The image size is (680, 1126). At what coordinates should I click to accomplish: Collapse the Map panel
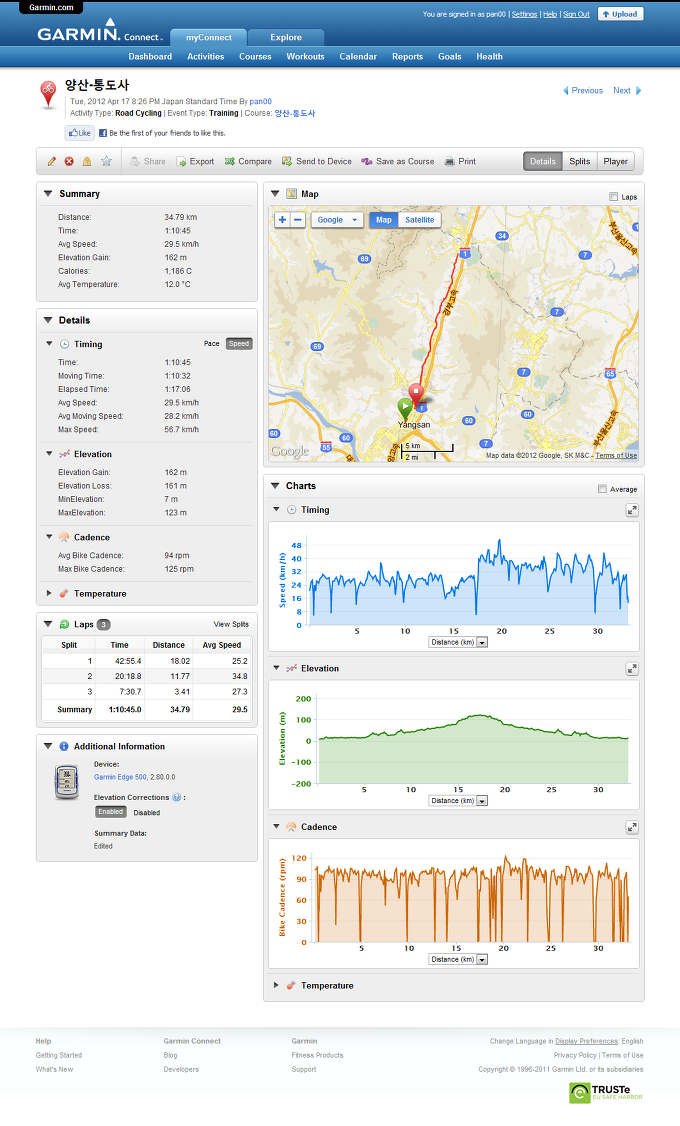pos(275,193)
